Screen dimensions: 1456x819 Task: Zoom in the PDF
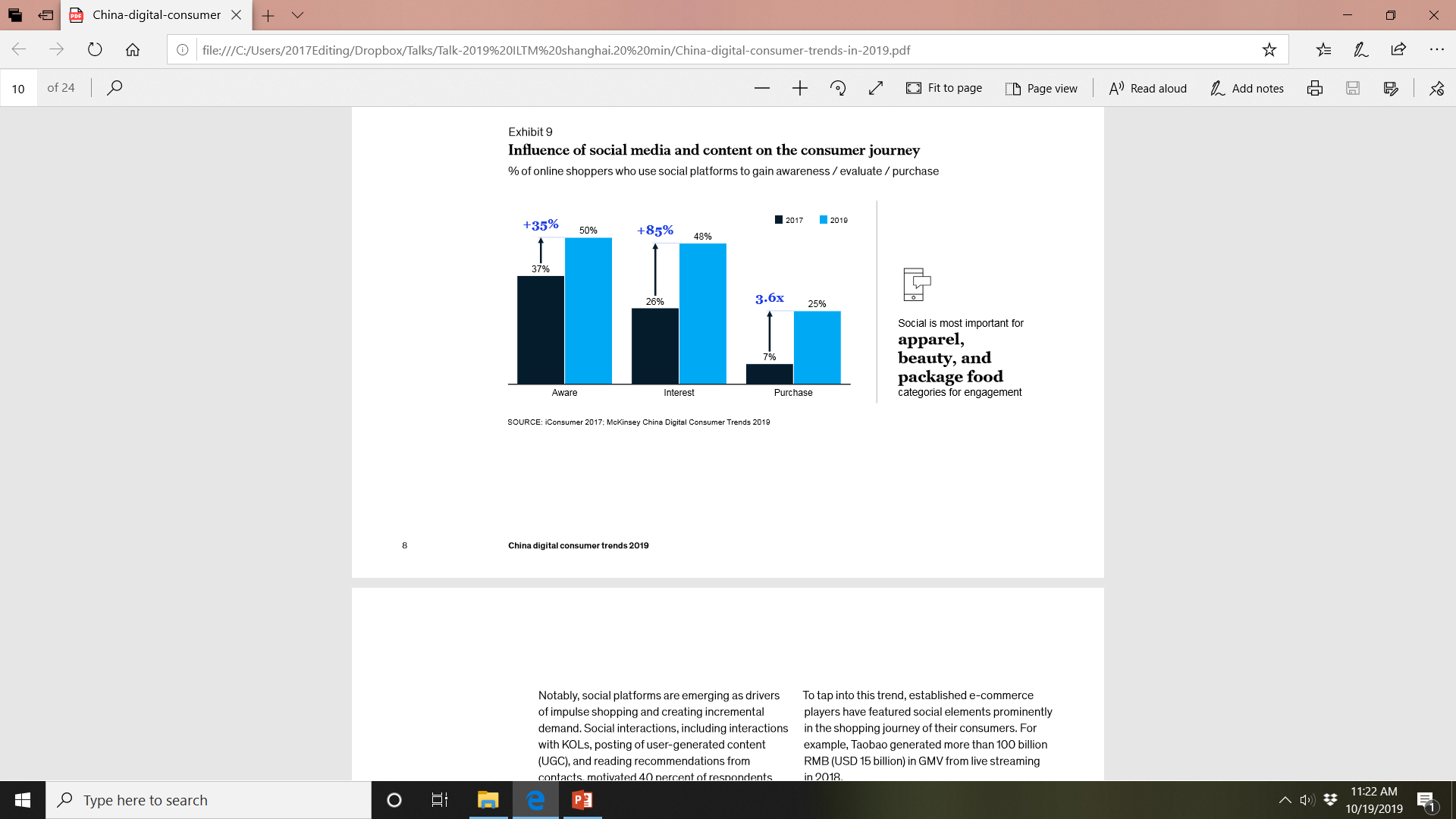pyautogui.click(x=800, y=88)
